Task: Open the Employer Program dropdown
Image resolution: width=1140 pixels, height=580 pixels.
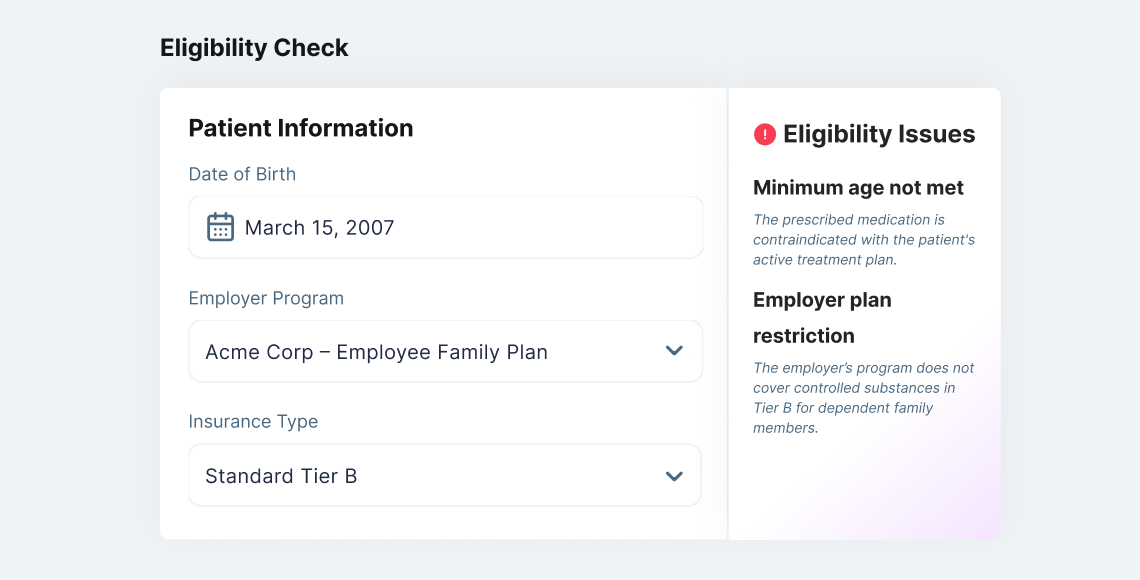Action: tap(445, 351)
